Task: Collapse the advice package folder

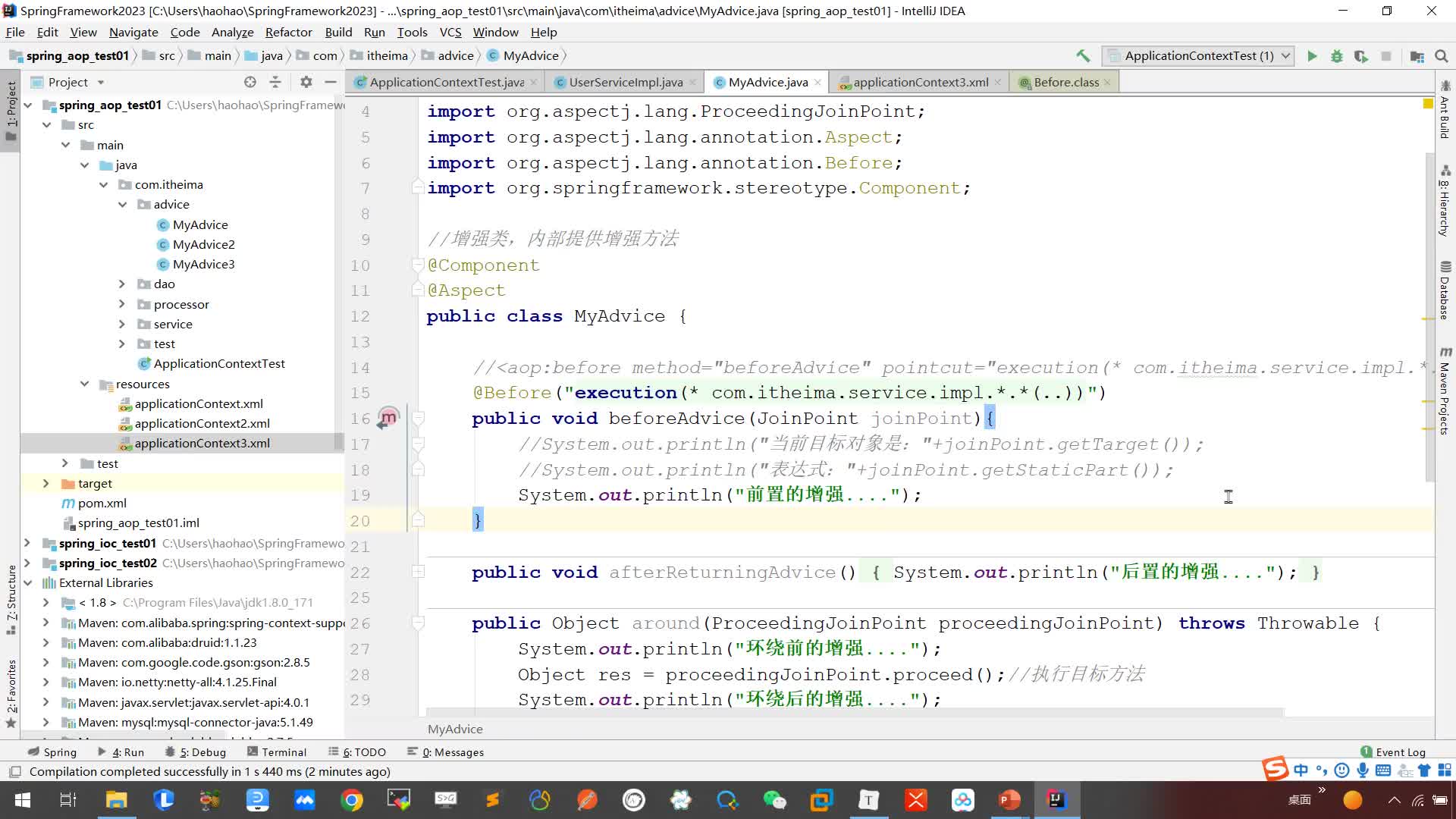Action: 122,205
